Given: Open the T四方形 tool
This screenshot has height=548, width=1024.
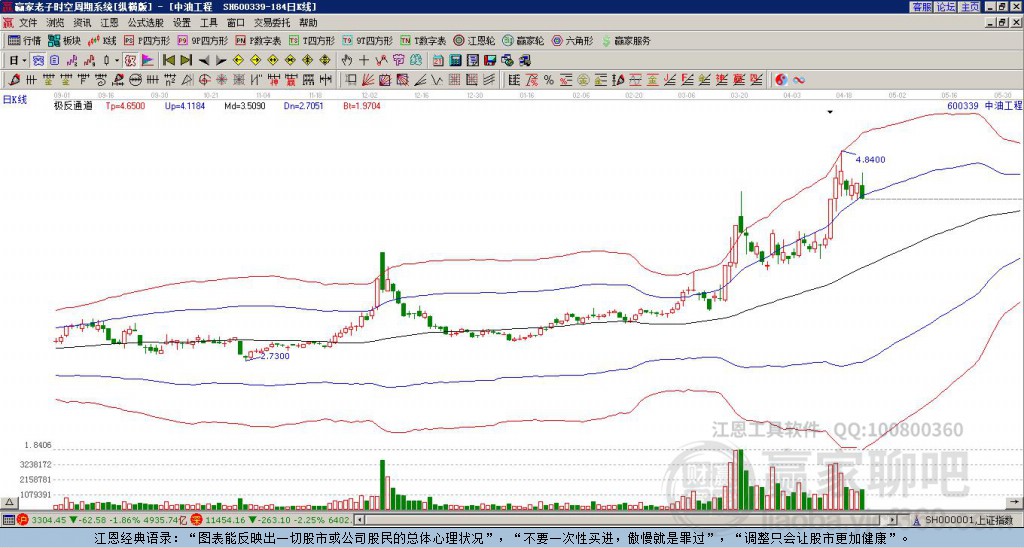Looking at the screenshot, I should pos(312,40).
